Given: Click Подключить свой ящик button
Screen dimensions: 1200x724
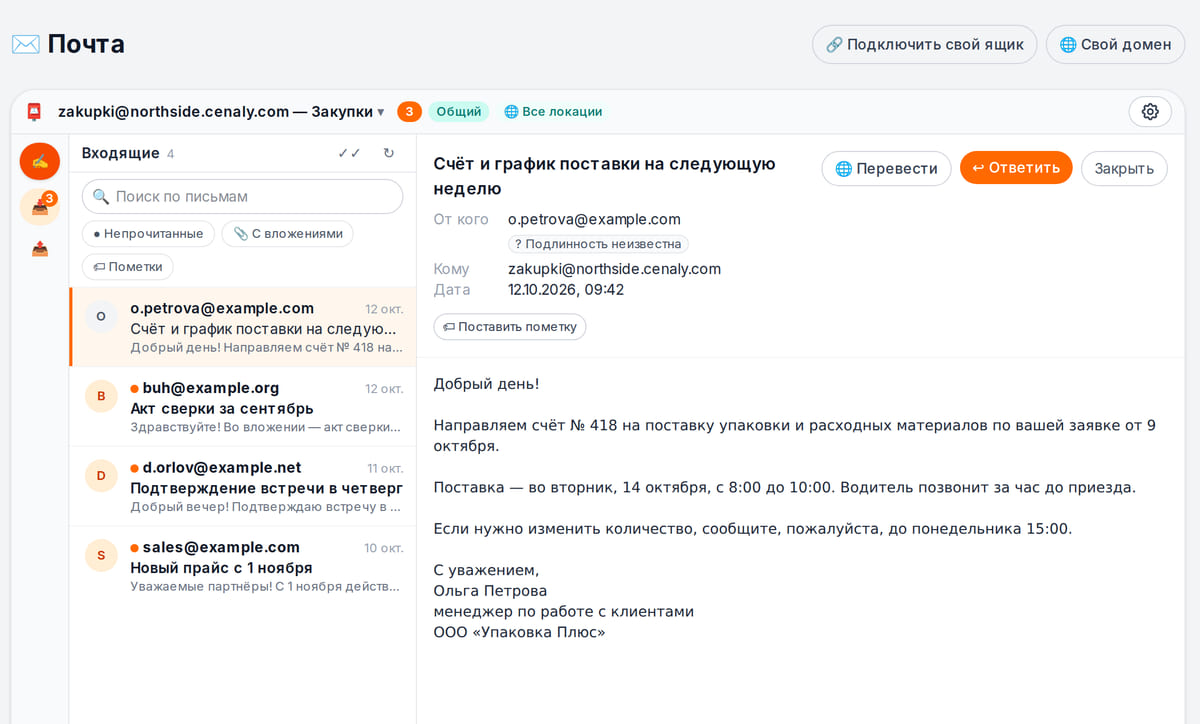Looking at the screenshot, I should [x=925, y=45].
